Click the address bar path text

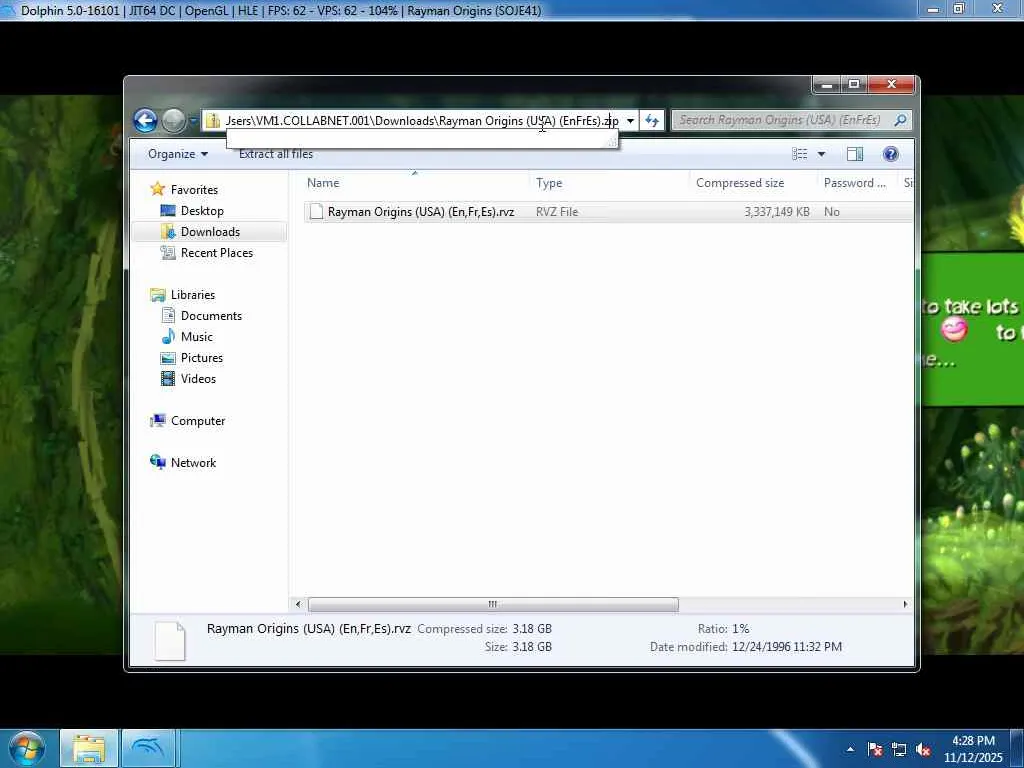pos(422,120)
